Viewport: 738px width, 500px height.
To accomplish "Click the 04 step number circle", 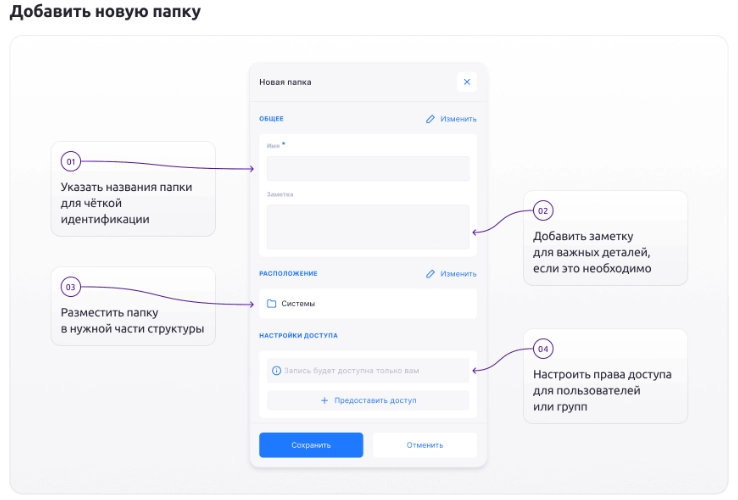I will (x=543, y=349).
